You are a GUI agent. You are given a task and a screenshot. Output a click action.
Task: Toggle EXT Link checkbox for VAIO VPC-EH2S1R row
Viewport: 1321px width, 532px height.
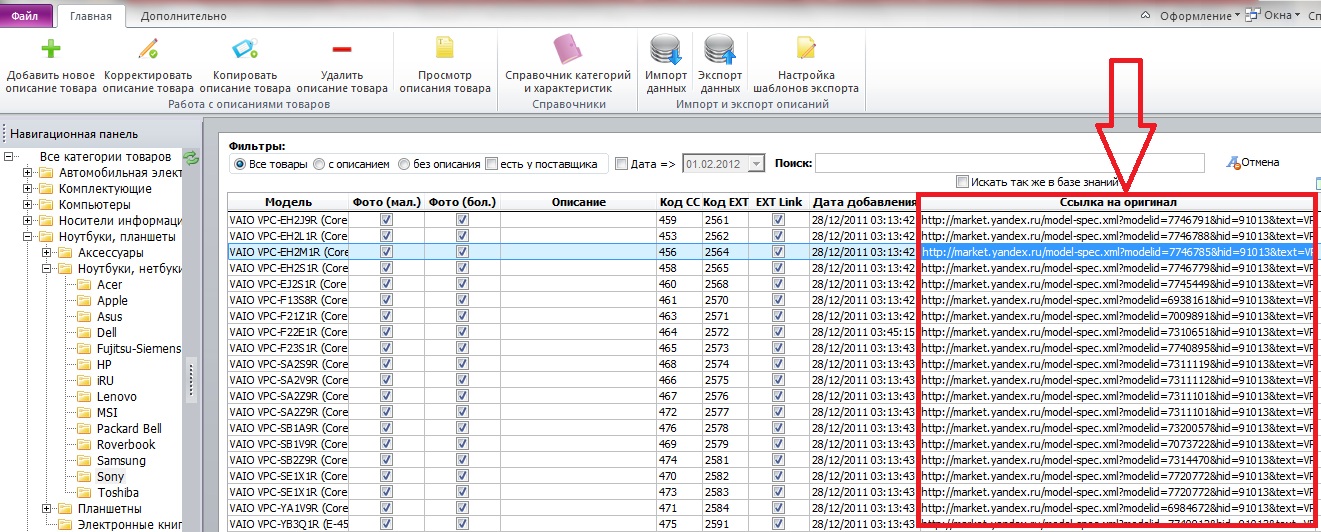point(779,268)
